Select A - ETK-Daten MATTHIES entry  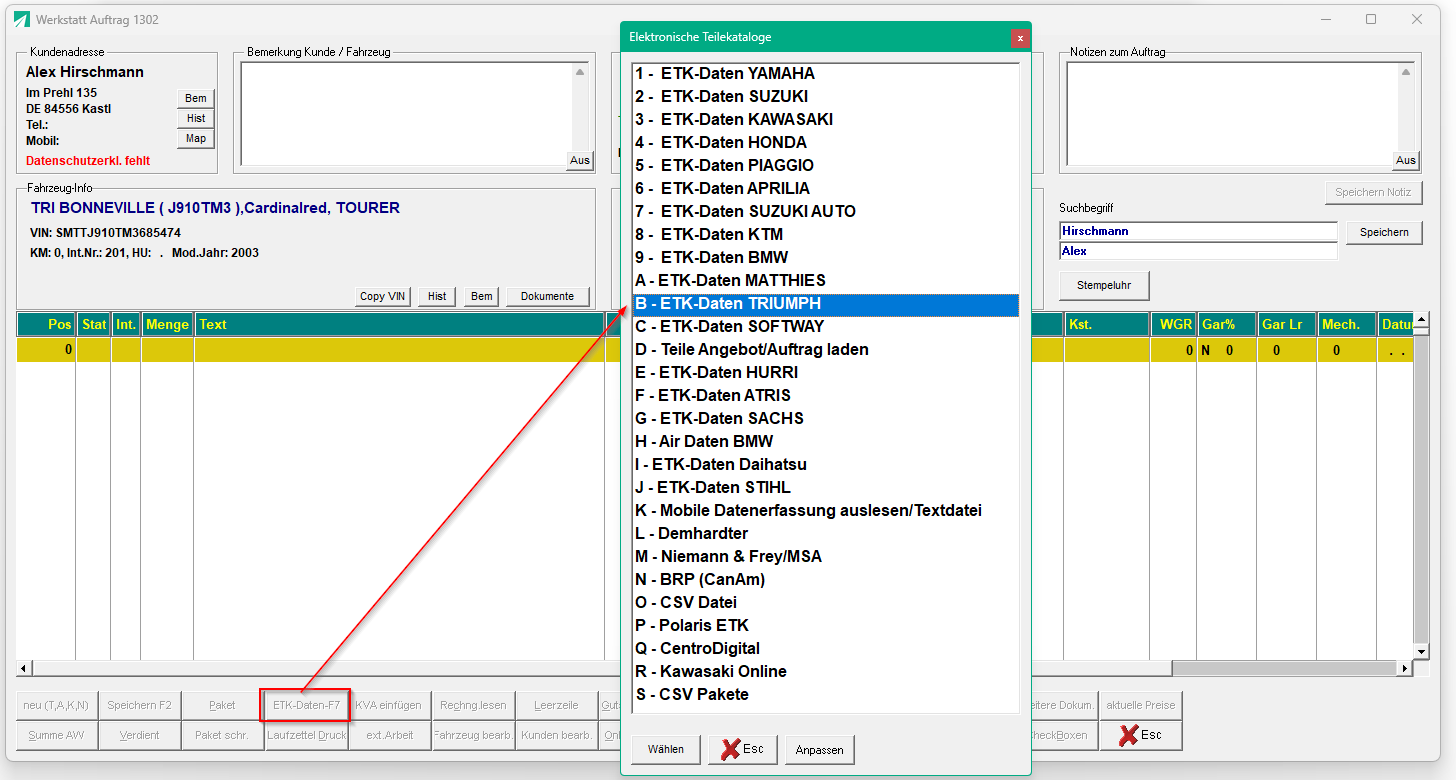(x=825, y=281)
